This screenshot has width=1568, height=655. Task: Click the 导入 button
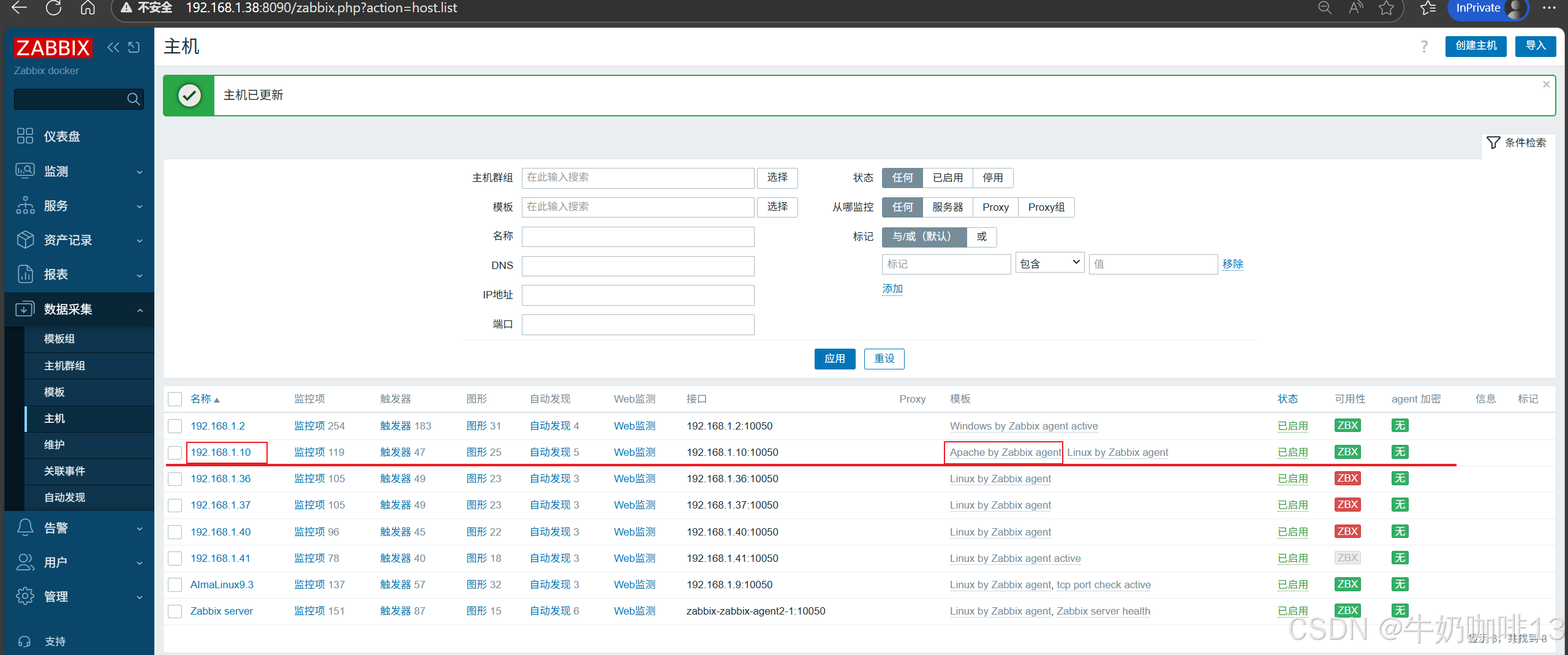(1536, 46)
